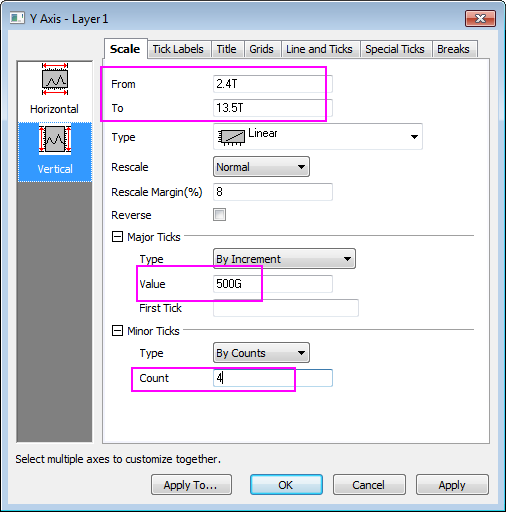Open the Special Ticks tab
The image size is (506, 512).
point(395,49)
